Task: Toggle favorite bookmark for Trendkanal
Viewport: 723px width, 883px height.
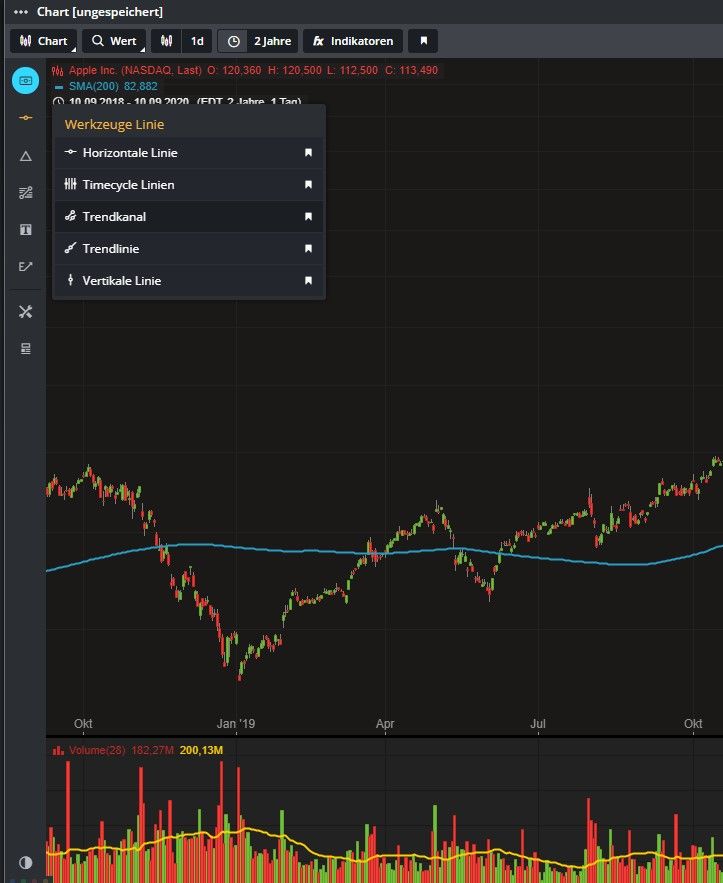Action: click(x=308, y=217)
